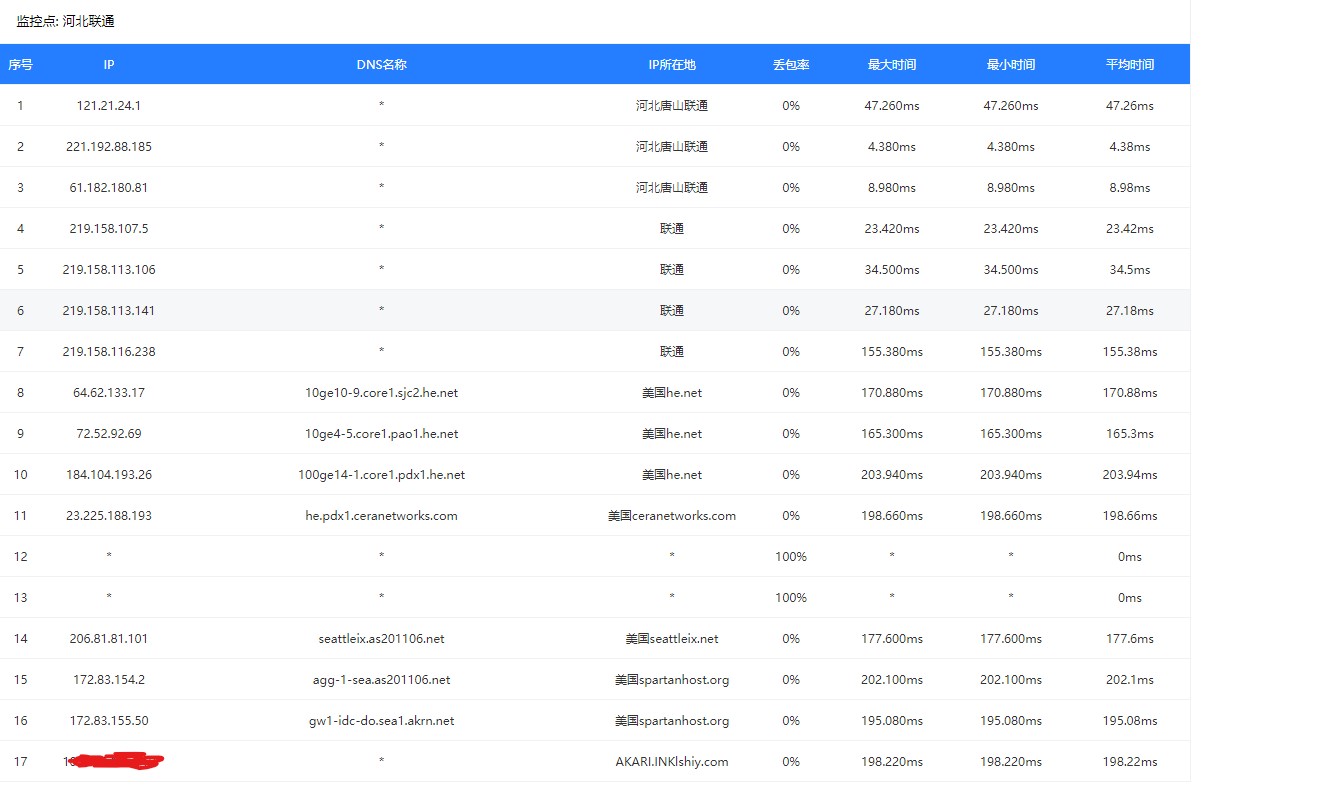Select IP address 221.192.88.185

pos(109,146)
